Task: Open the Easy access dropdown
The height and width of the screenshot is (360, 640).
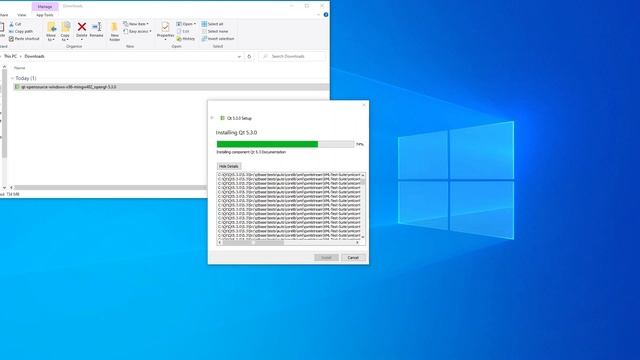Action: [x=138, y=31]
